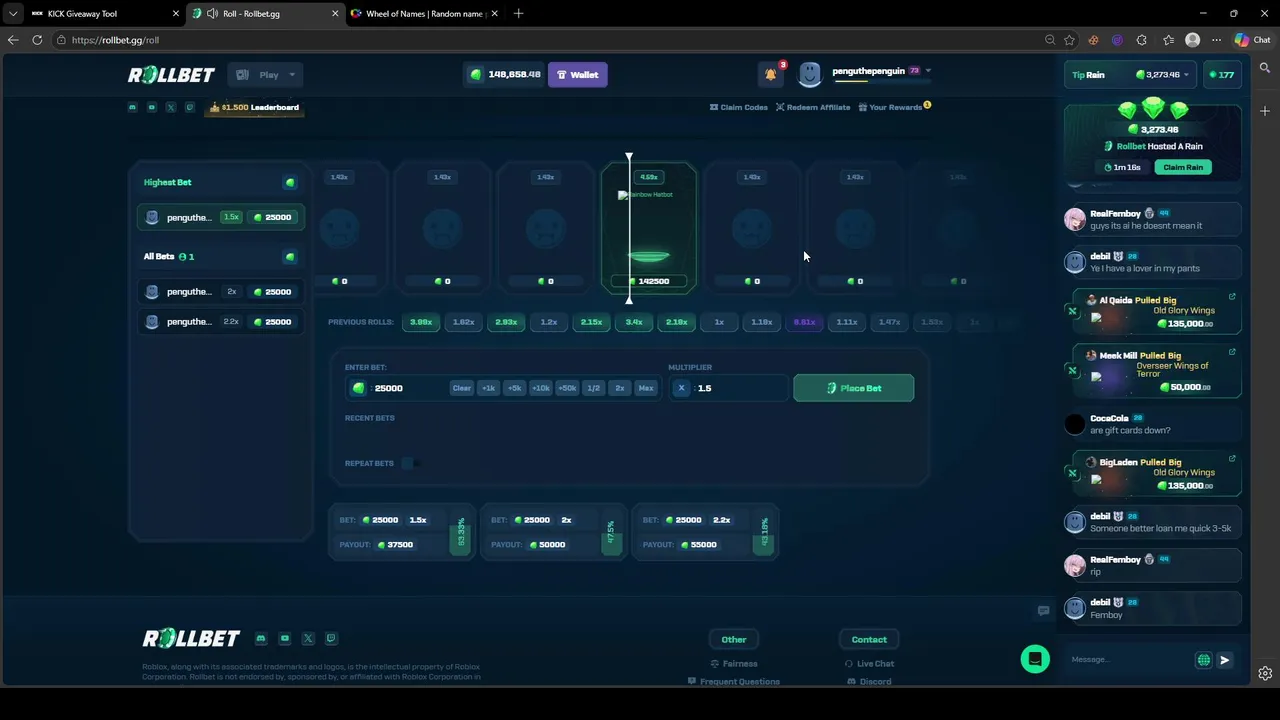Click the user avatar in header

810,74
